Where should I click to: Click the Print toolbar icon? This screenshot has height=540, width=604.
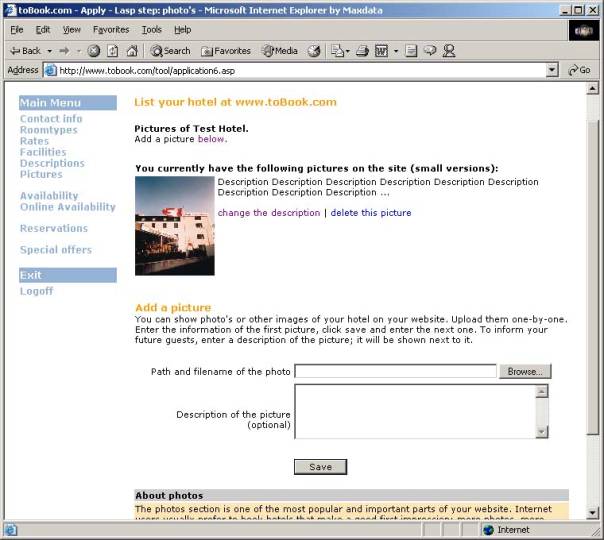(362, 50)
